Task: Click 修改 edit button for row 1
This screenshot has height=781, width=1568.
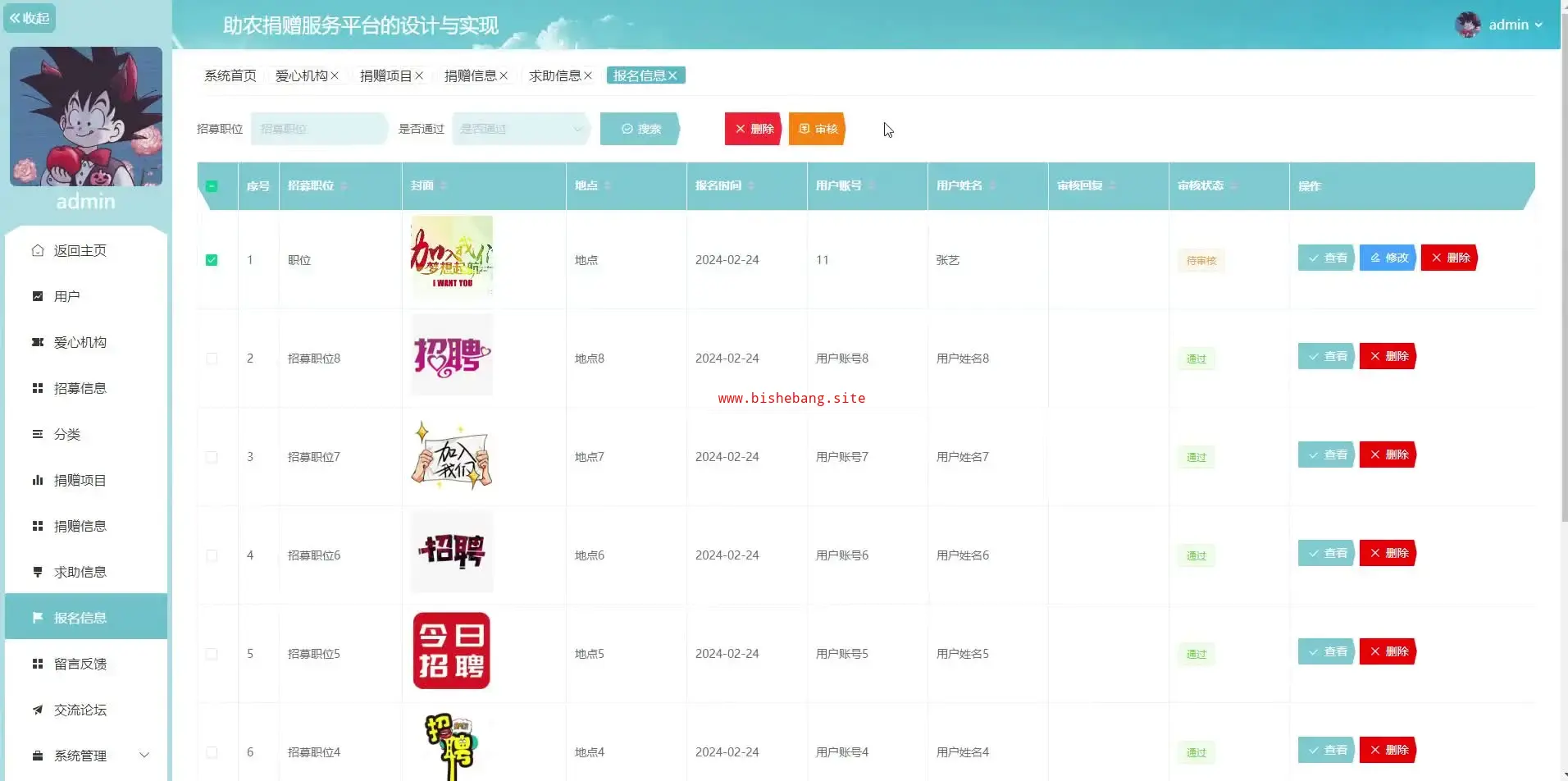Action: pos(1388,258)
